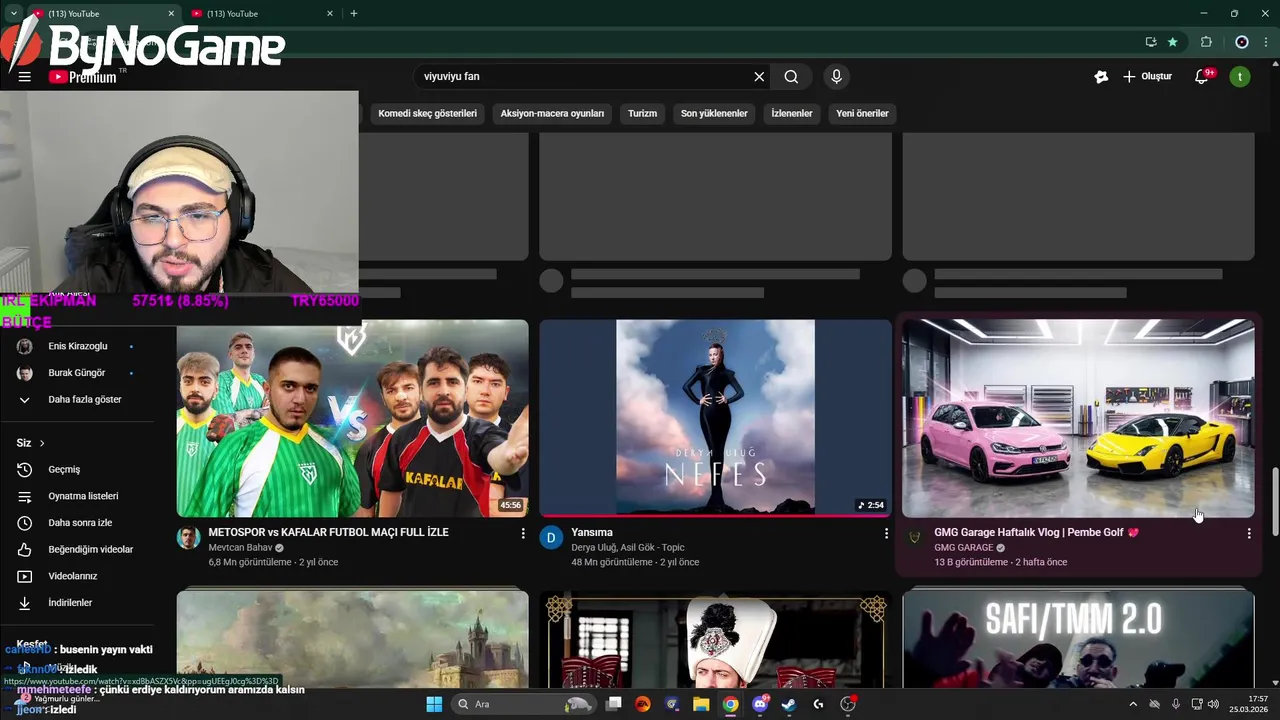Open a new browser tab with the plus
1280x720 pixels.
(x=354, y=13)
